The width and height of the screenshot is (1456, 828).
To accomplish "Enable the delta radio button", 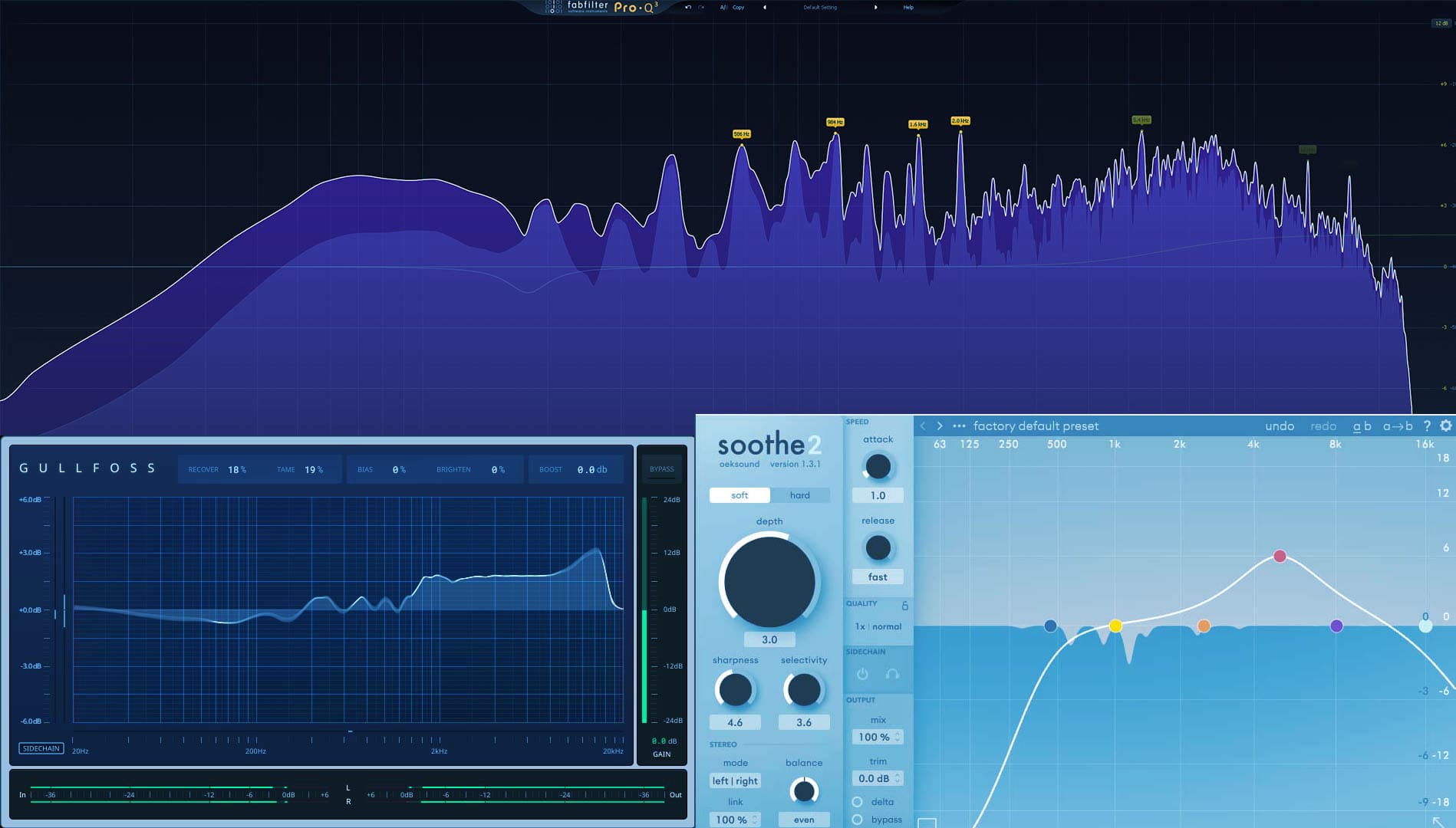I will tap(858, 802).
